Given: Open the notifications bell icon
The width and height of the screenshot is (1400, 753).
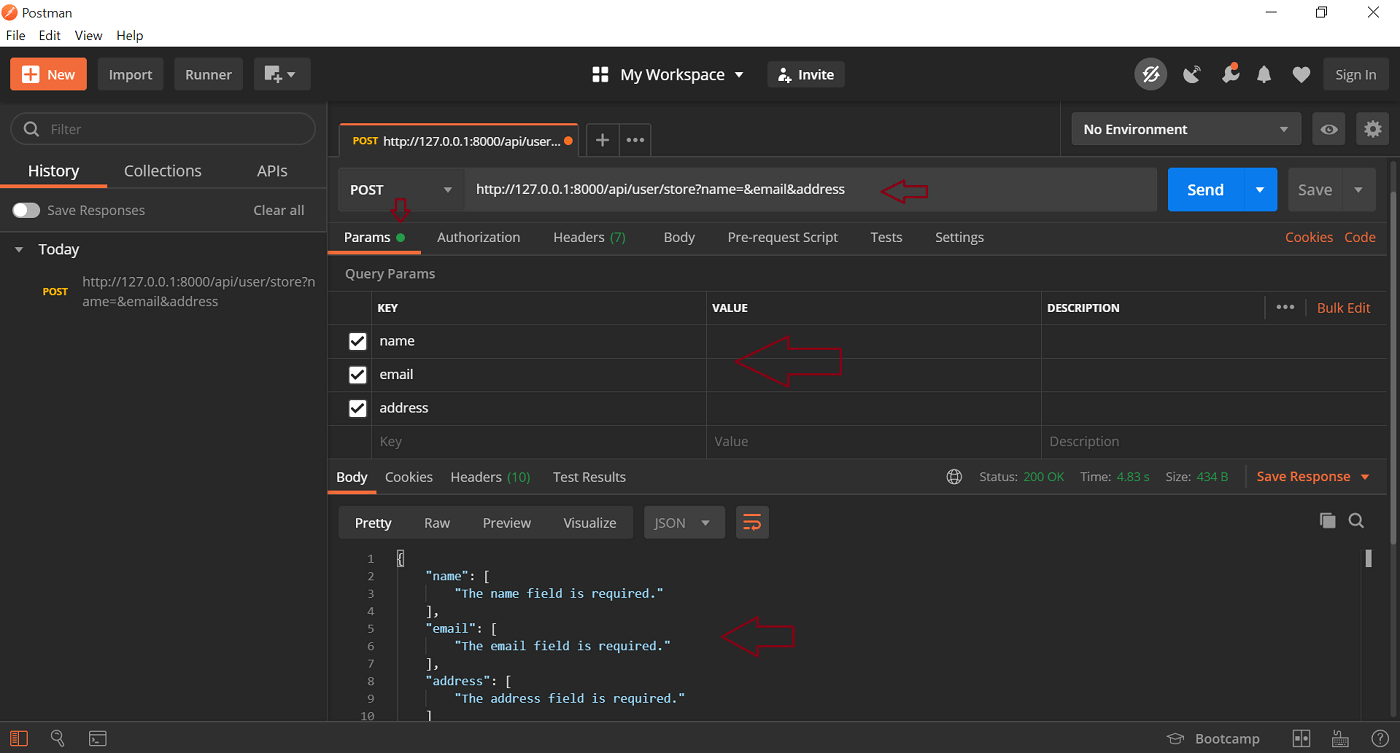Looking at the screenshot, I should [1265, 74].
